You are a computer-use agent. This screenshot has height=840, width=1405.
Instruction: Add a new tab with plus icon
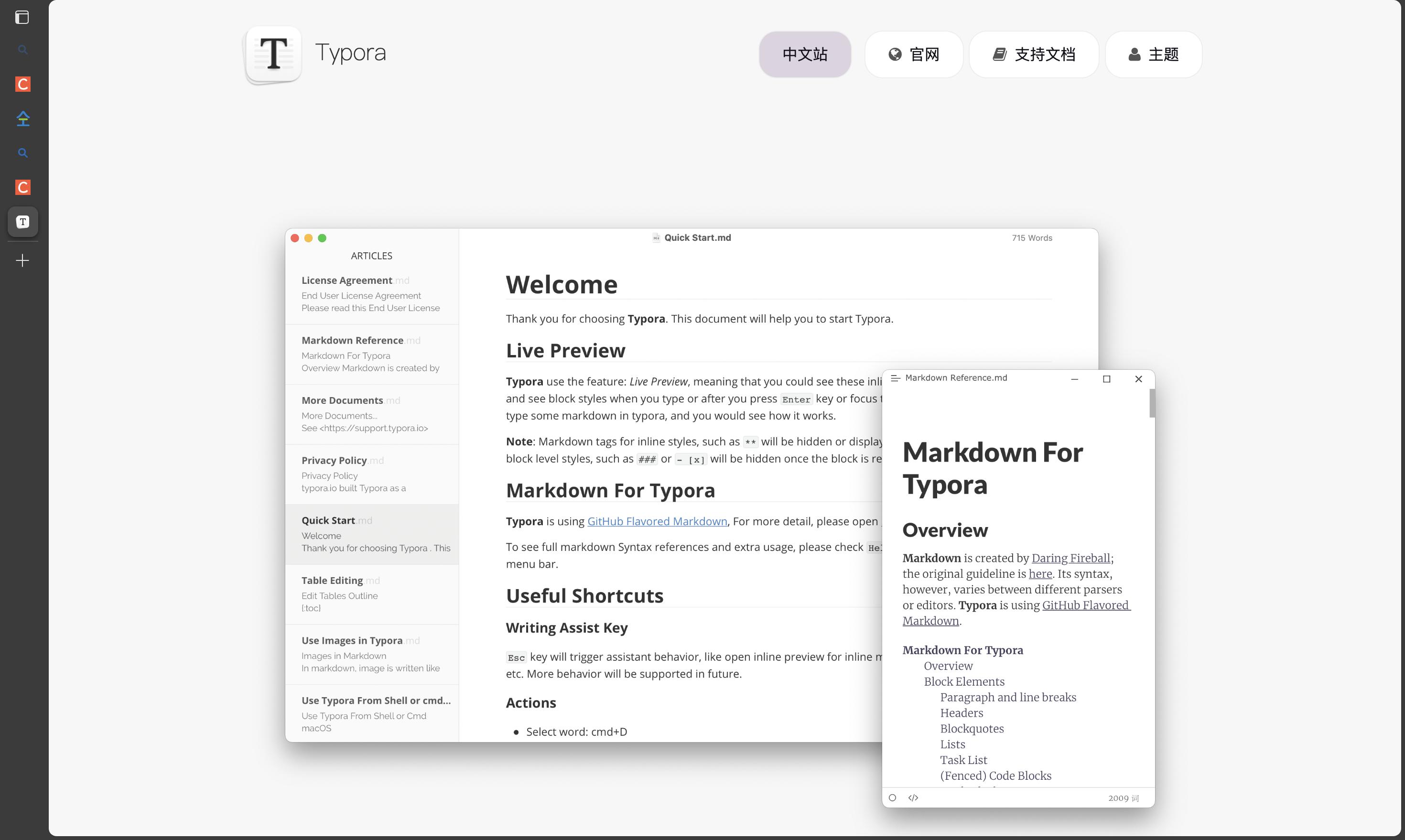[x=22, y=260]
